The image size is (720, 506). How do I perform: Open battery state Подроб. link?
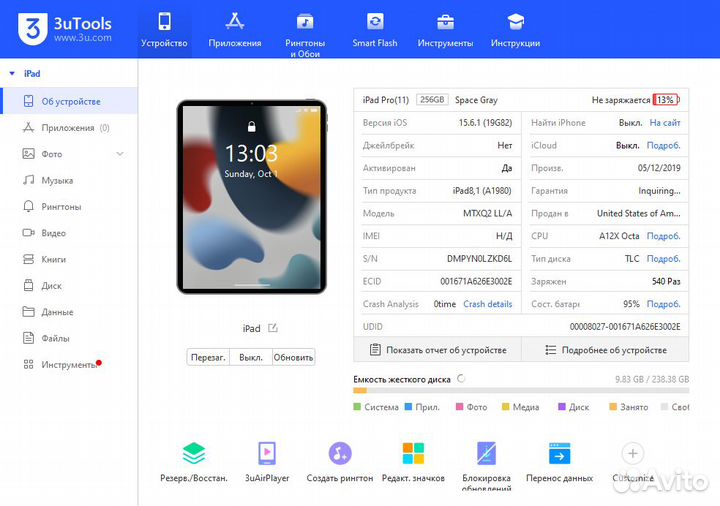coord(664,304)
